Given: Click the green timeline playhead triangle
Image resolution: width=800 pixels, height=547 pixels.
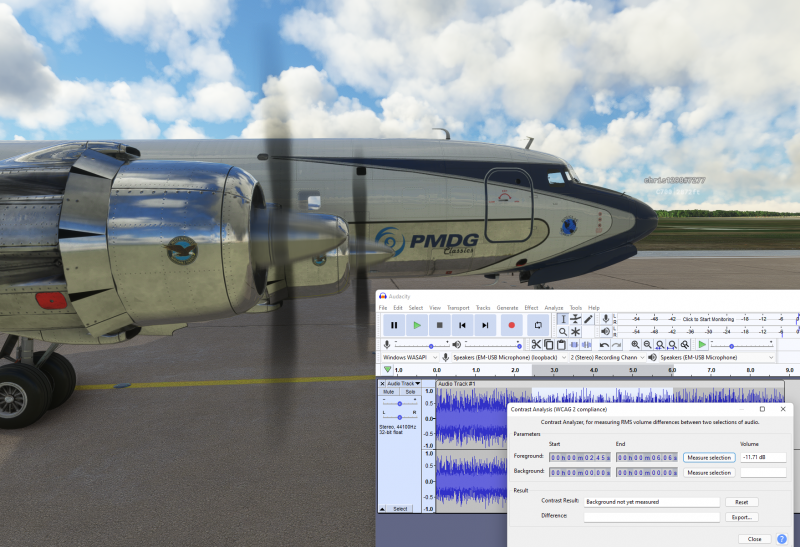Looking at the screenshot, I should 388,369.
